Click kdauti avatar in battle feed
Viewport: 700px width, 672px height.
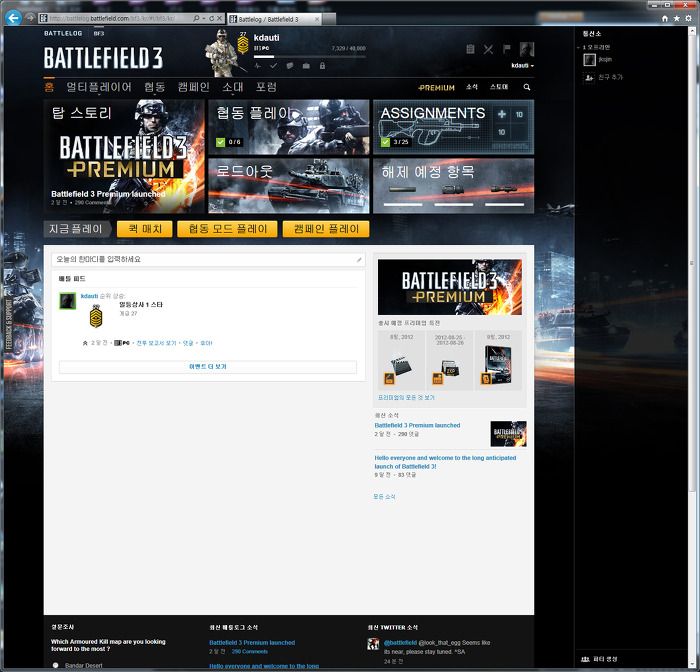pyautogui.click(x=68, y=301)
